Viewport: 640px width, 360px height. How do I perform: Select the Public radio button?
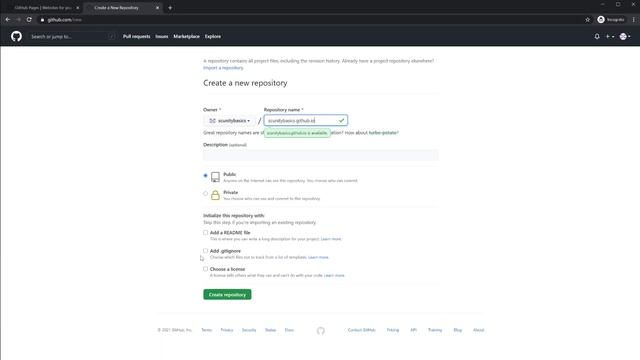(205, 176)
